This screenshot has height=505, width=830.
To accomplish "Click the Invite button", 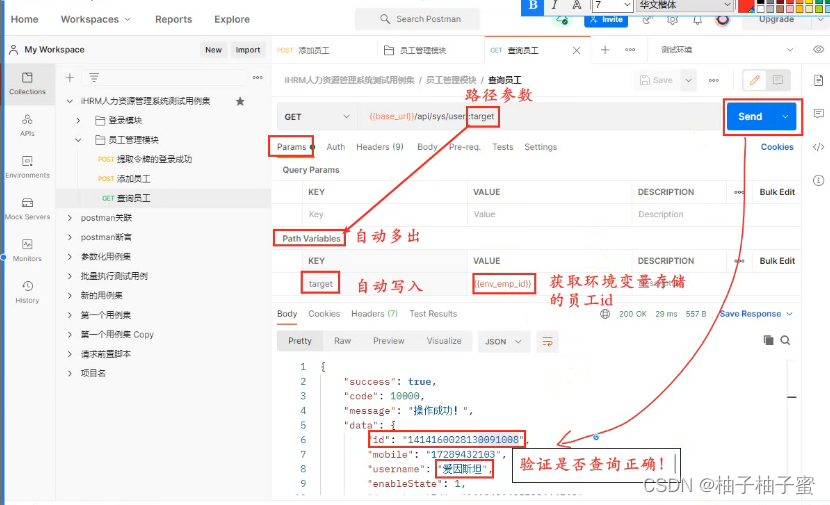I will tap(606, 20).
